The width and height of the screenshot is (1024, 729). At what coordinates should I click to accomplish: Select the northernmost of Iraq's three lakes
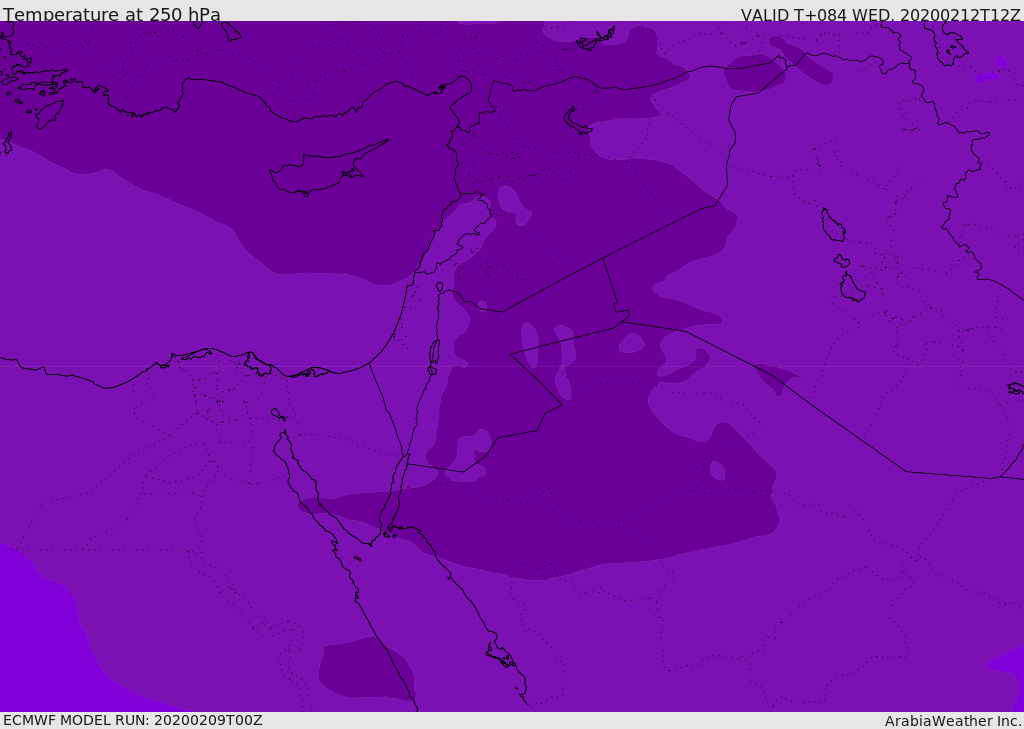click(x=832, y=225)
